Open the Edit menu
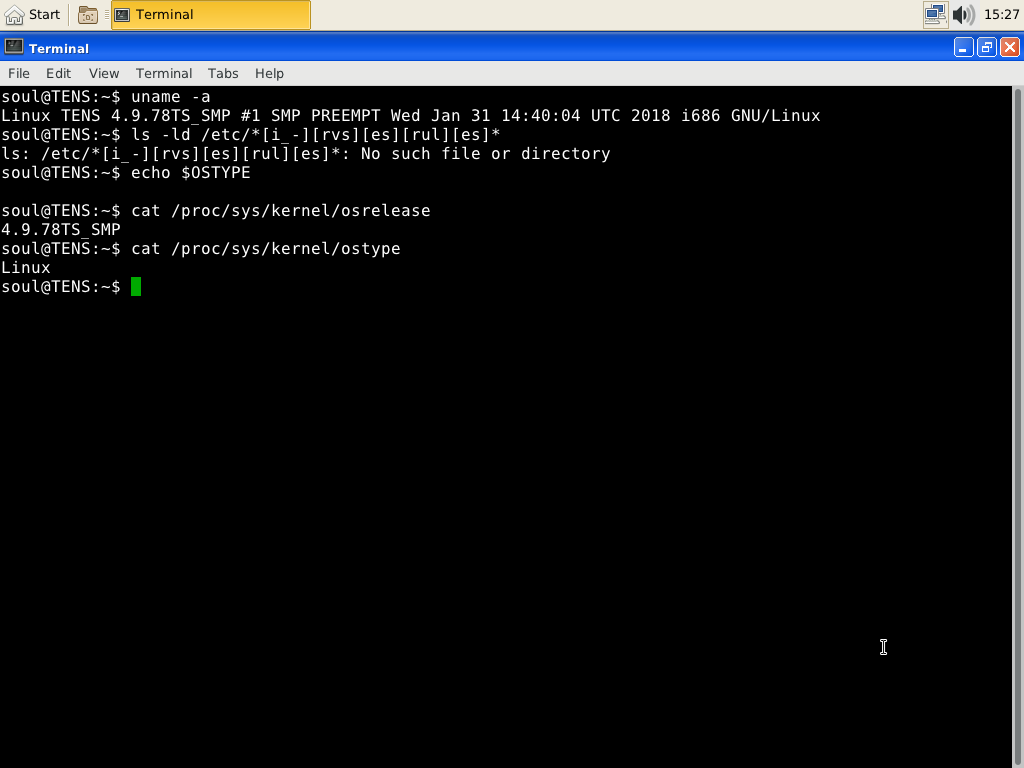 [58, 73]
